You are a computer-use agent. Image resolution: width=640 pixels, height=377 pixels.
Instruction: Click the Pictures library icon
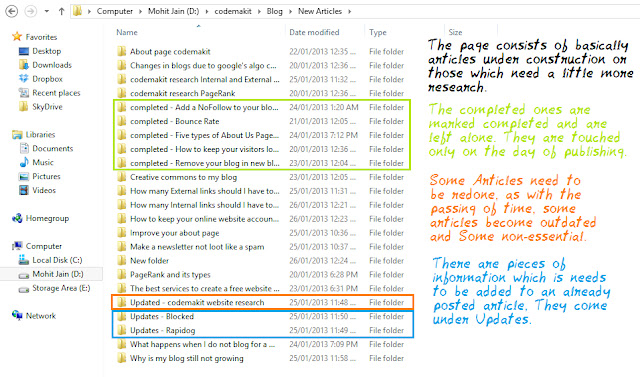(24, 176)
